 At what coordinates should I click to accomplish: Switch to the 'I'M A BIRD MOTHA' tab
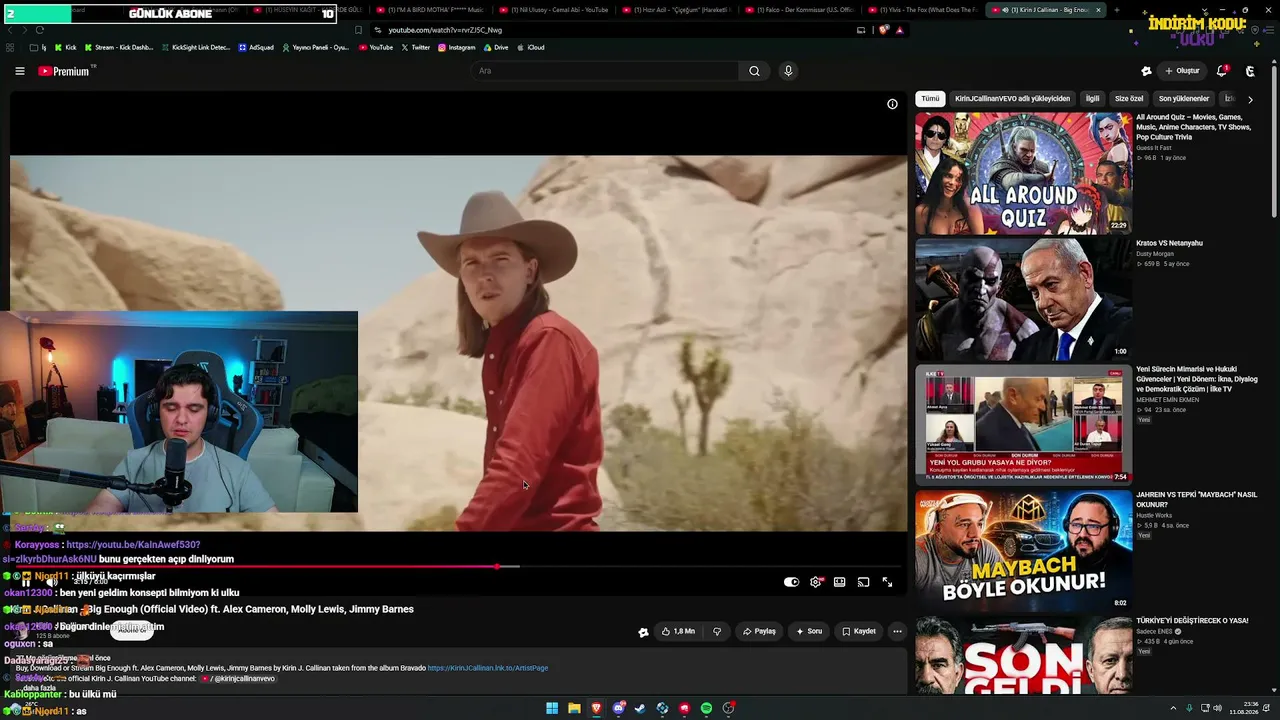[x=431, y=10]
